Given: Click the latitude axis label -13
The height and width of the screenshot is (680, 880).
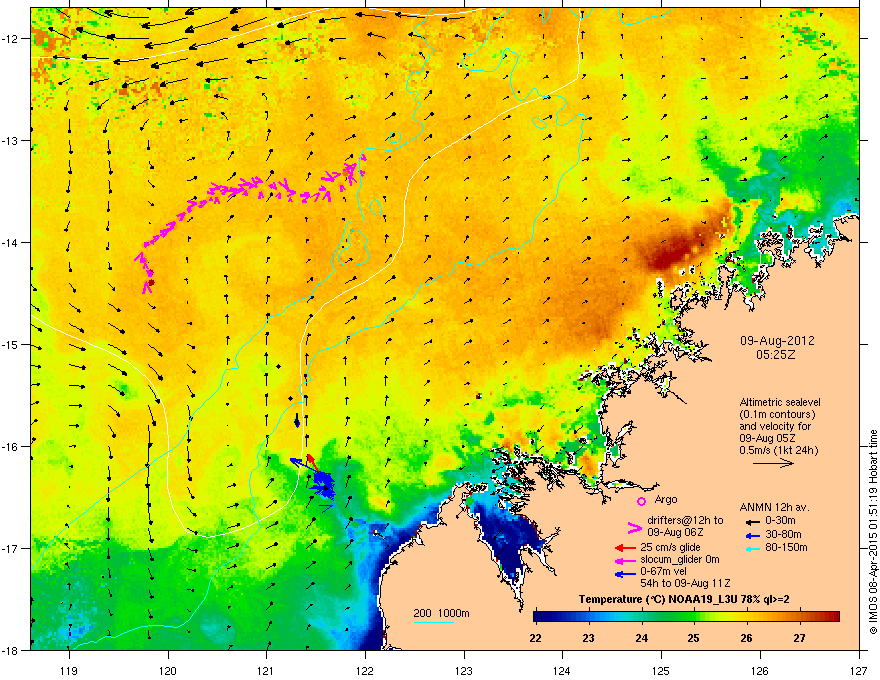Looking at the screenshot, I should [10, 141].
